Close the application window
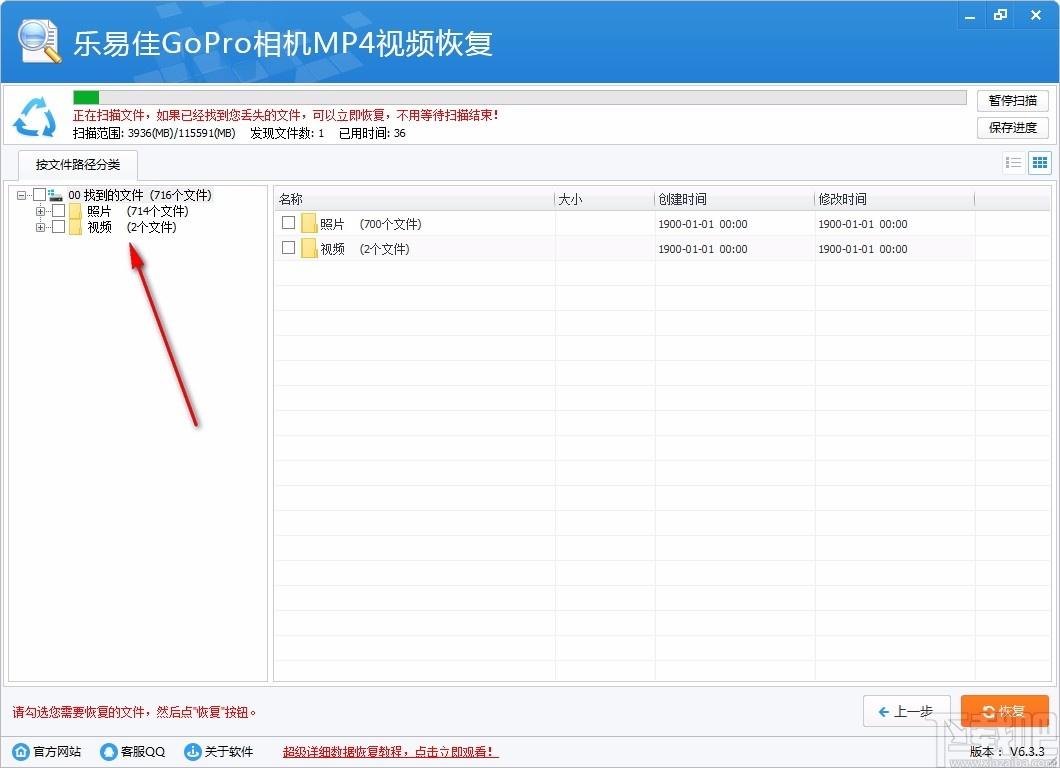The image size is (1060, 768). click(x=1036, y=16)
